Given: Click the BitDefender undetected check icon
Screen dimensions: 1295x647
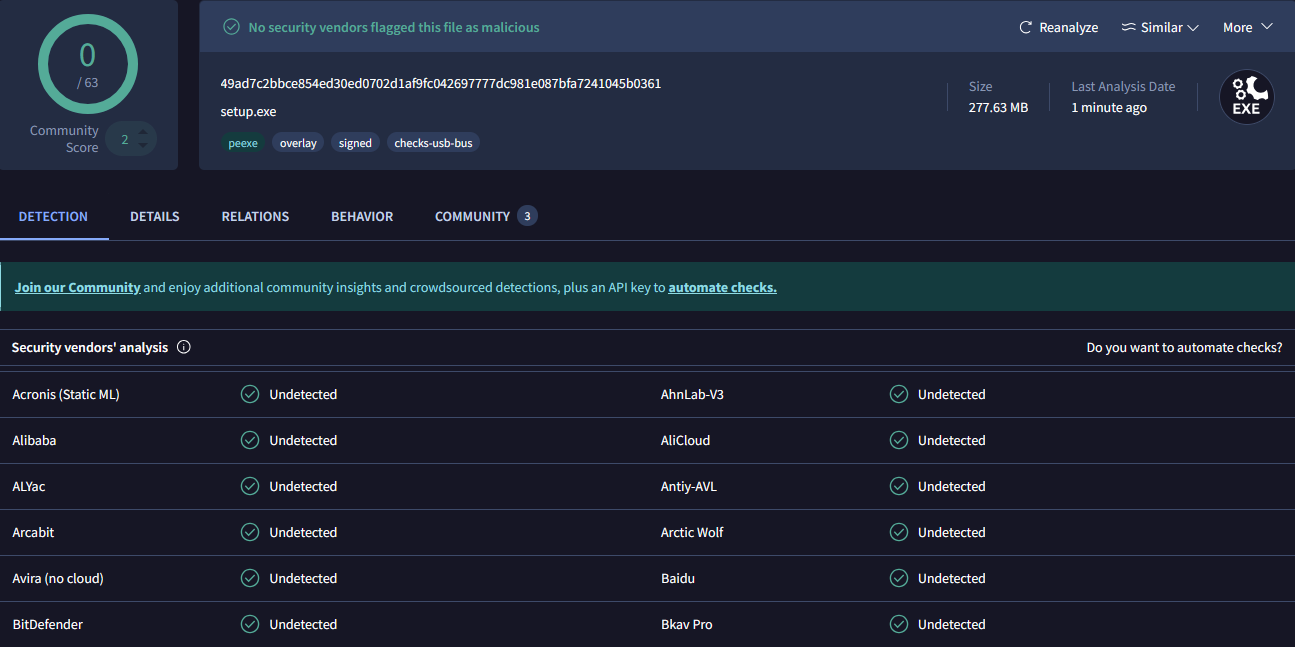Looking at the screenshot, I should click(x=250, y=625).
